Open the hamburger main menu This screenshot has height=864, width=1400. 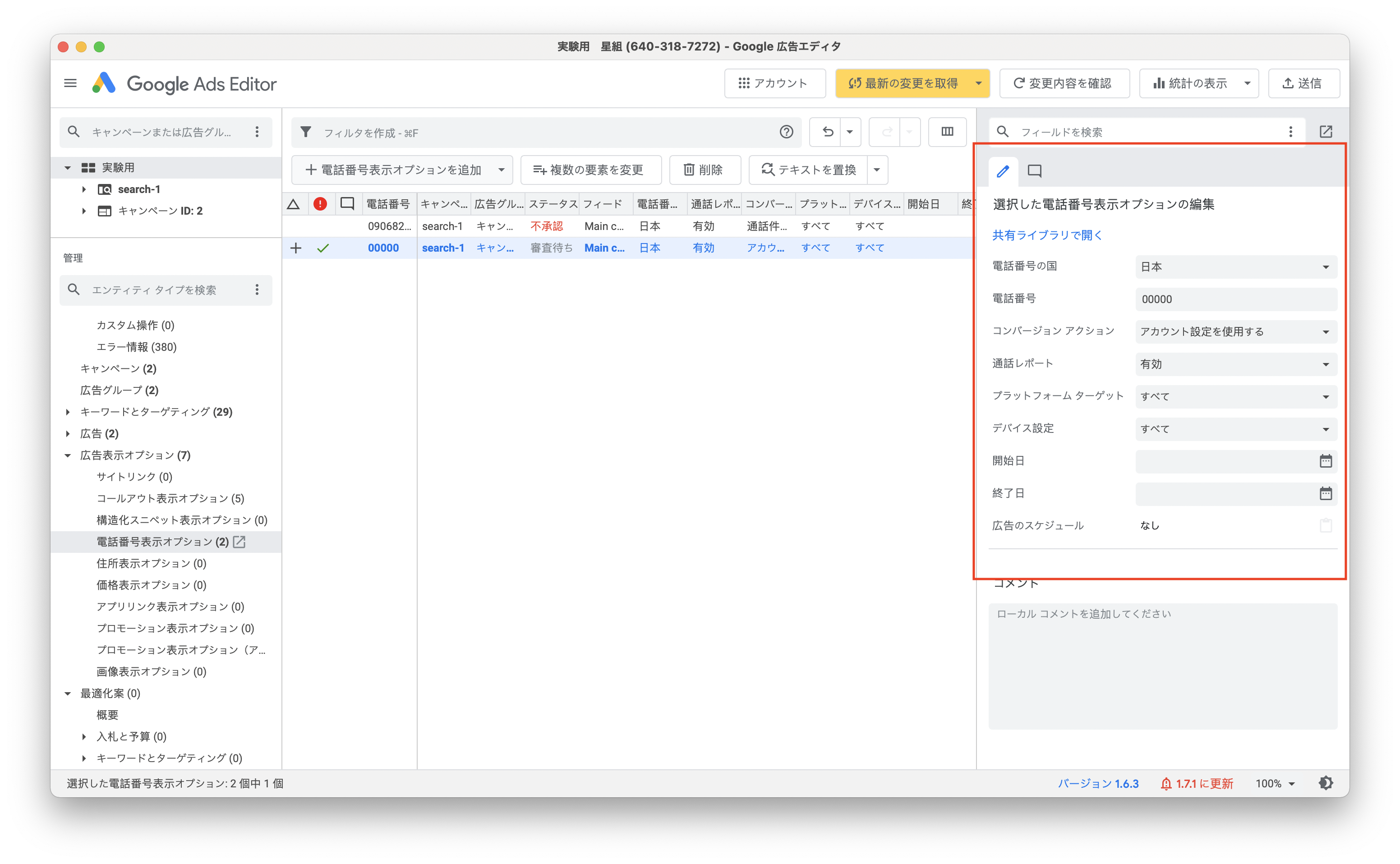[x=70, y=83]
